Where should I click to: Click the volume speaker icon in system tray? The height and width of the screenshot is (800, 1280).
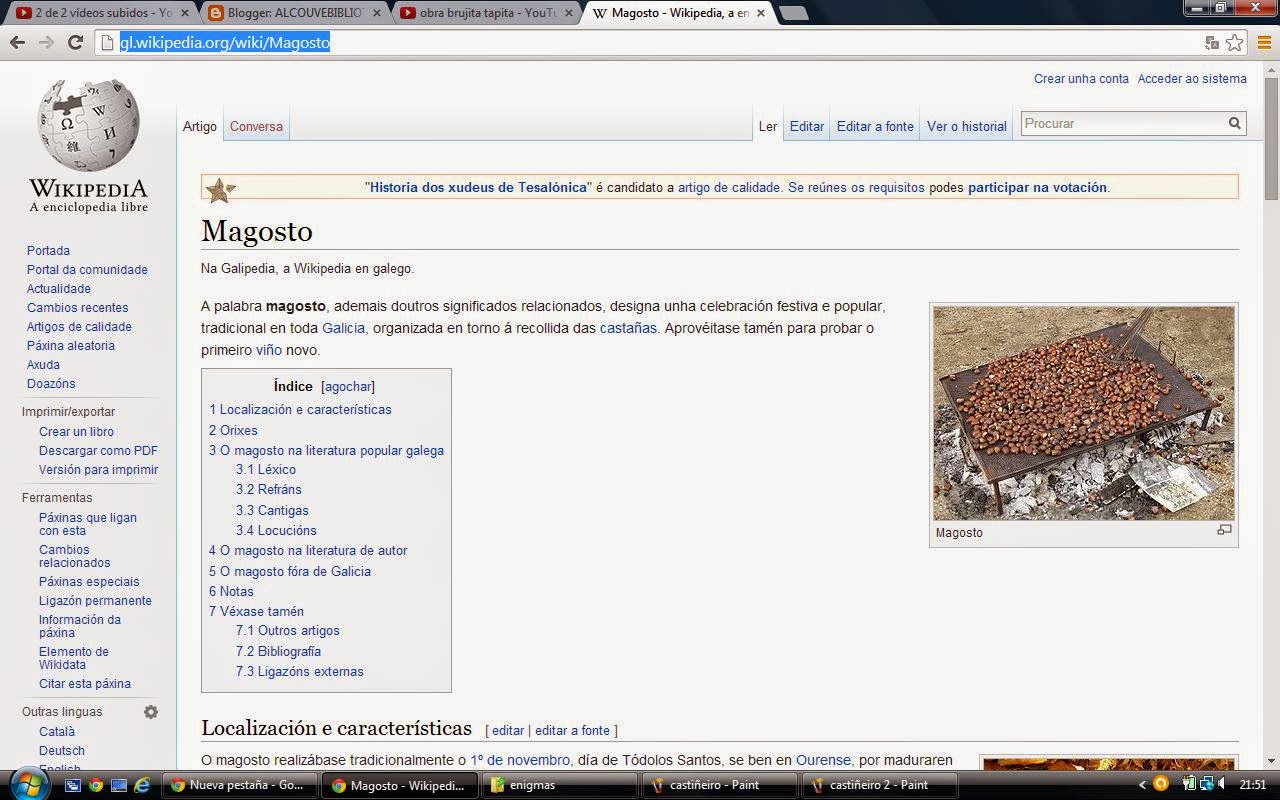(x=1223, y=784)
